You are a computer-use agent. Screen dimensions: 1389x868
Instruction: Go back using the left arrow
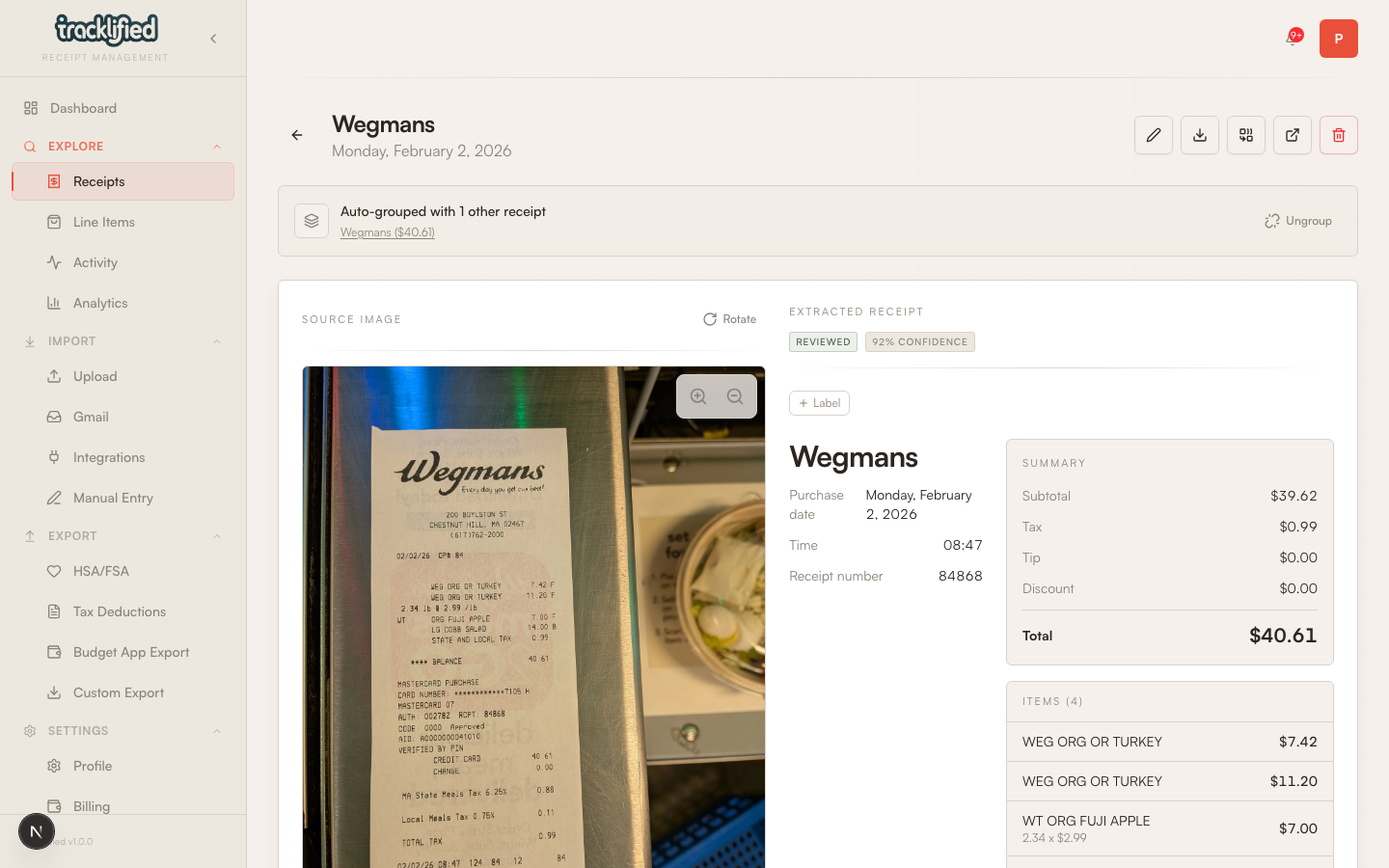pyautogui.click(x=297, y=135)
